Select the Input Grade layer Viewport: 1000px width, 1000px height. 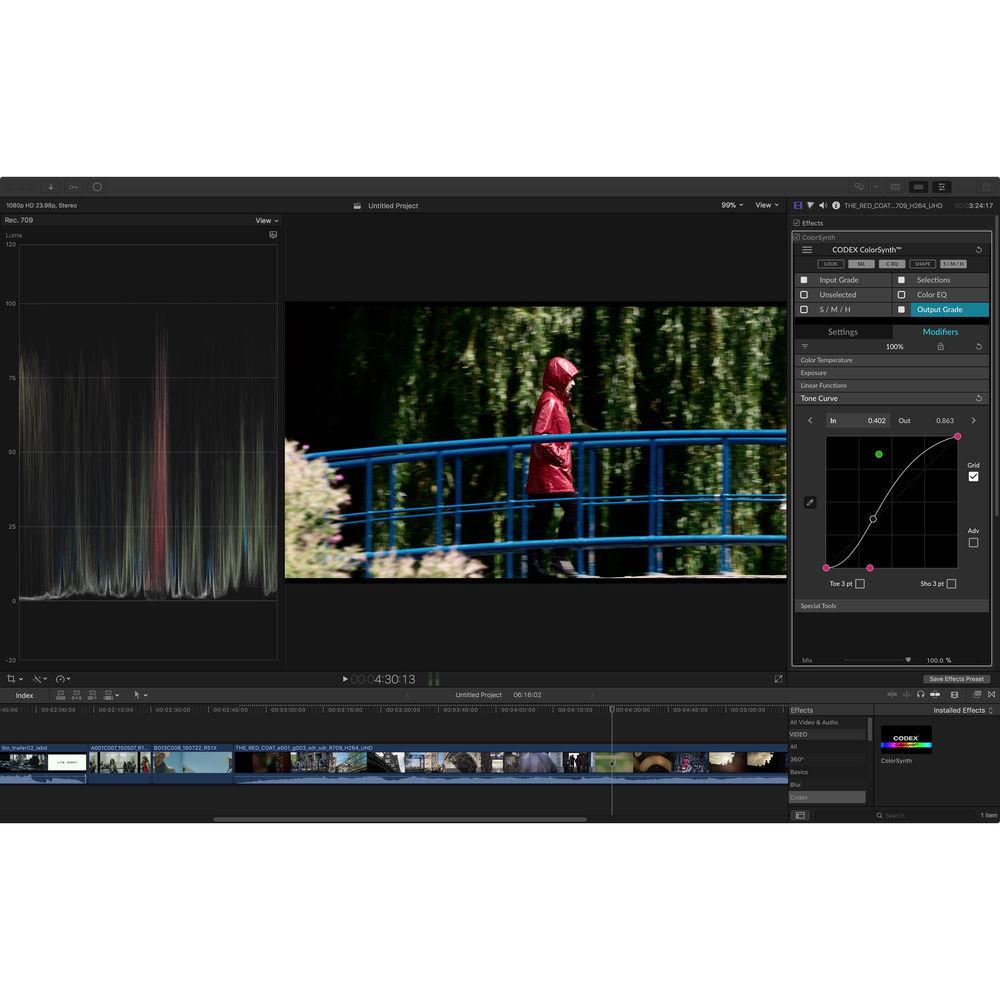coord(838,280)
